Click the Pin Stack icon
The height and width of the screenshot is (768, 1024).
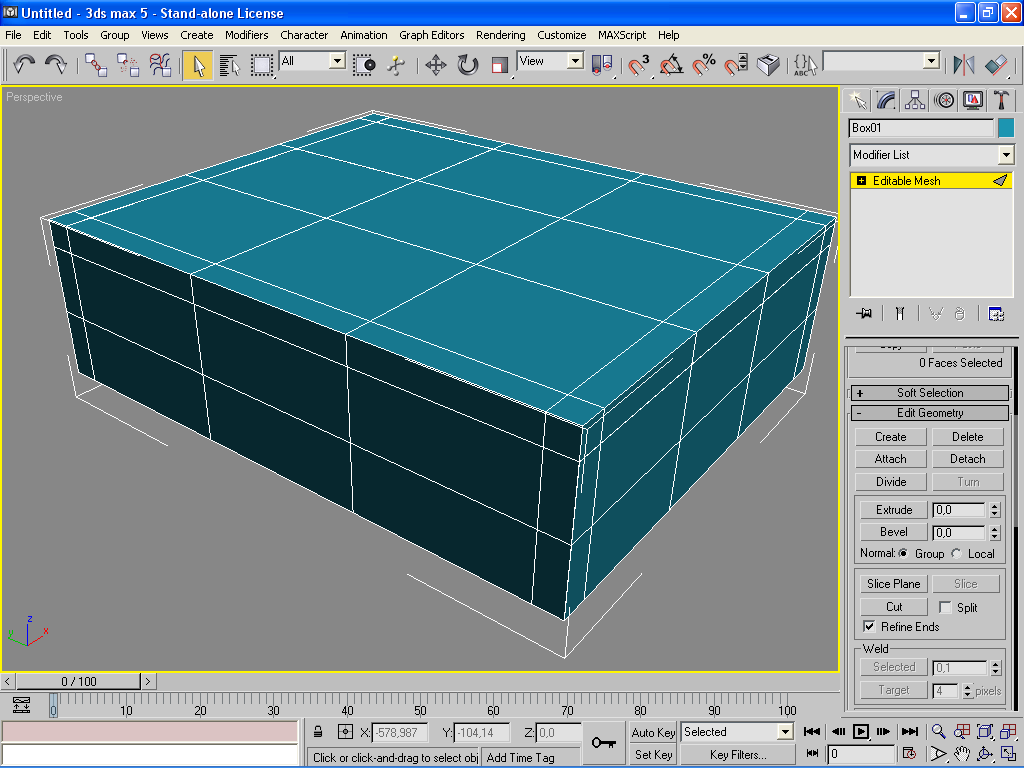pyautogui.click(x=864, y=313)
